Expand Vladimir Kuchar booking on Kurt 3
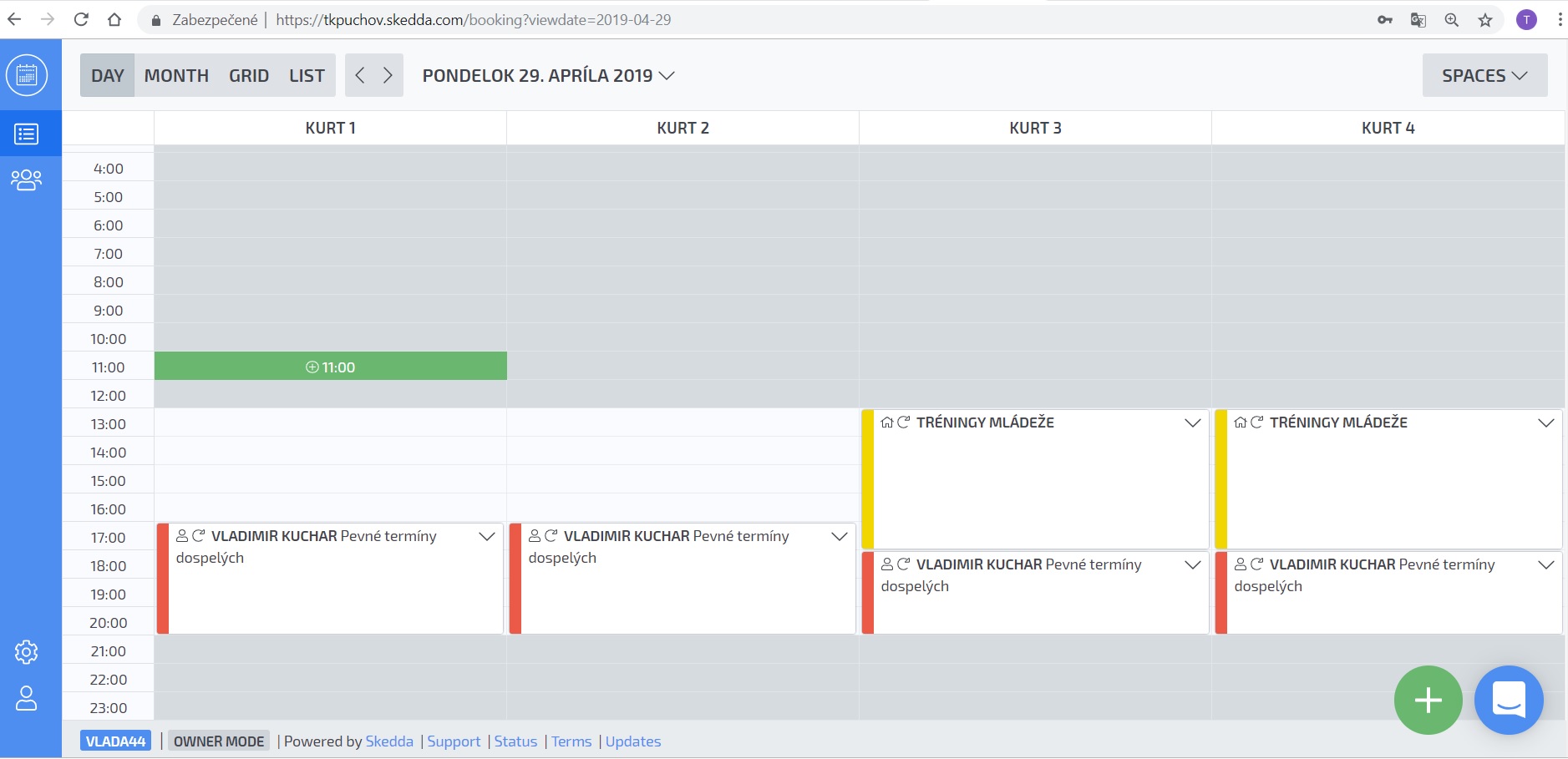 click(1193, 564)
